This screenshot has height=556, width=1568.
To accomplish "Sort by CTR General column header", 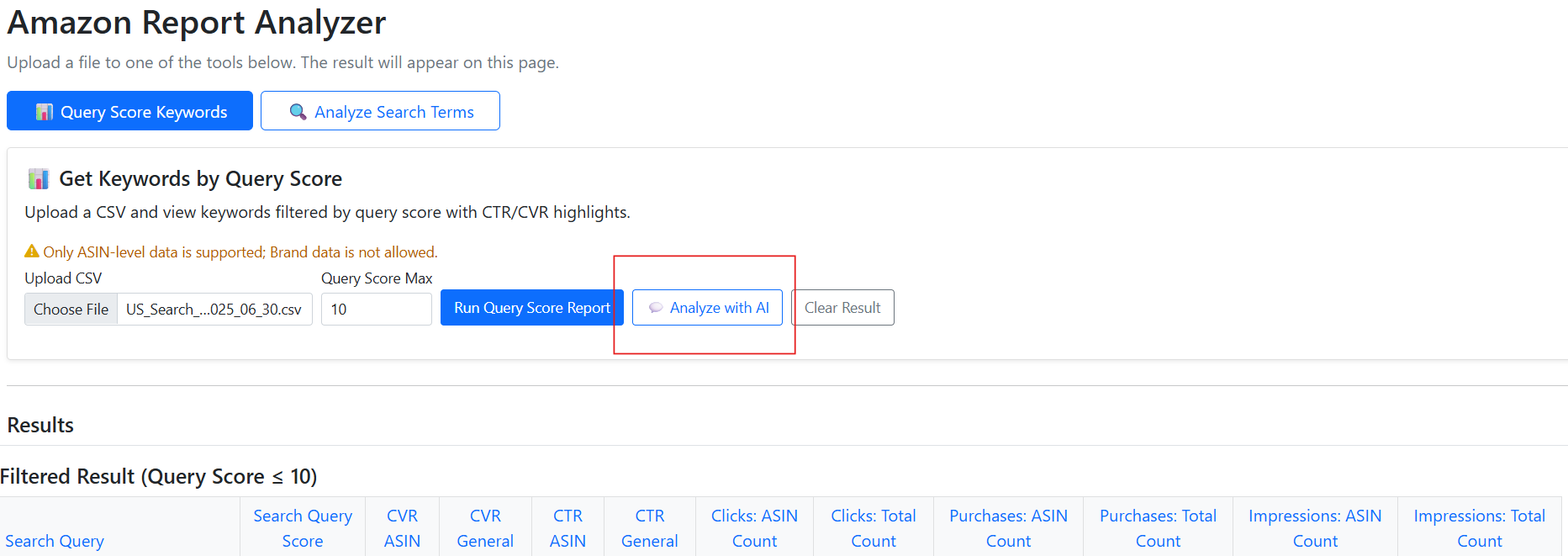I will [x=649, y=528].
